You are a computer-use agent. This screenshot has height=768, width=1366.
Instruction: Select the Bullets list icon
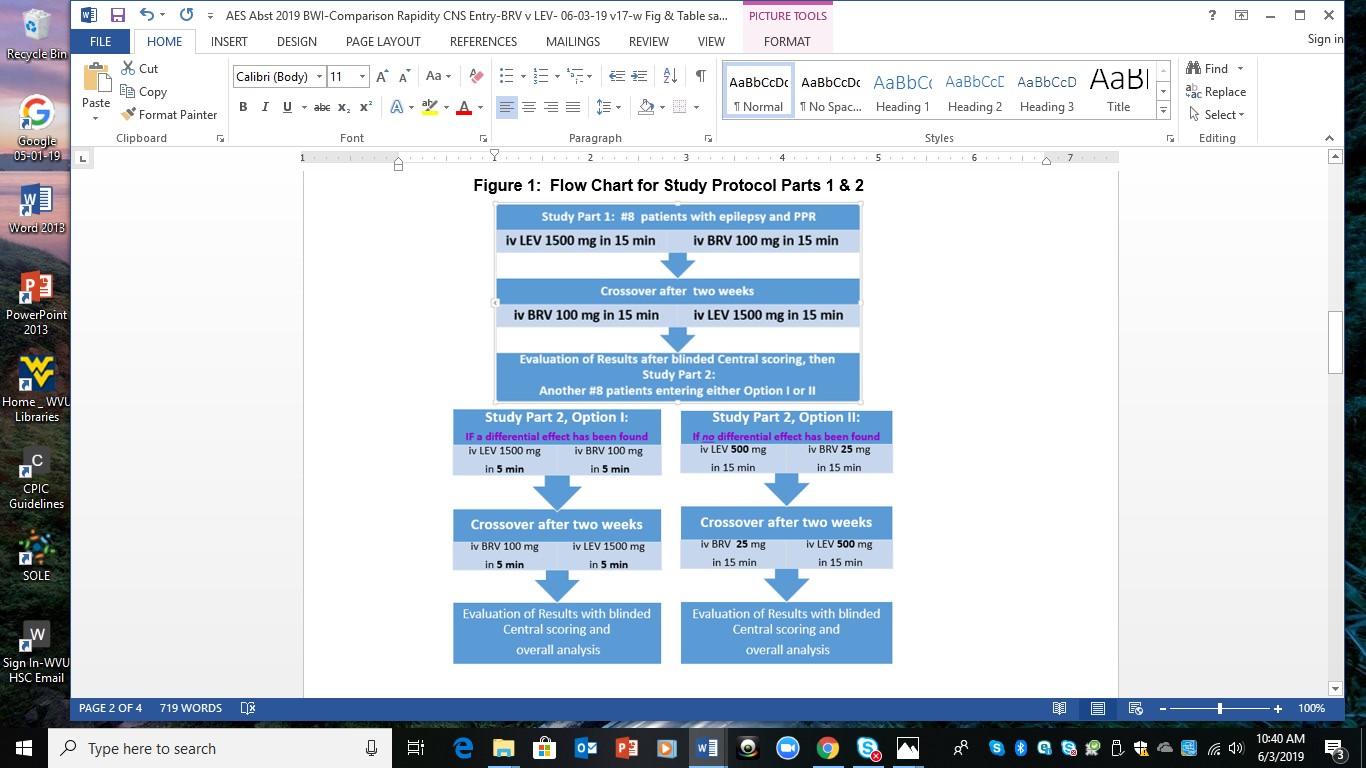tap(506, 77)
